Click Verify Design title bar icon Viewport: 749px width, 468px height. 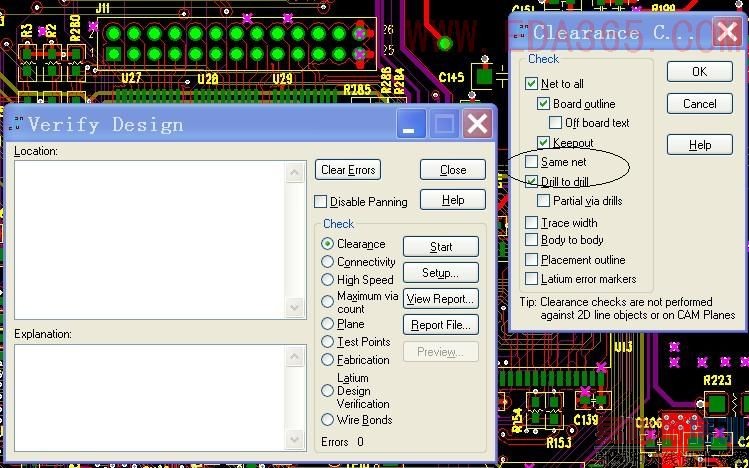pyautogui.click(x=18, y=123)
